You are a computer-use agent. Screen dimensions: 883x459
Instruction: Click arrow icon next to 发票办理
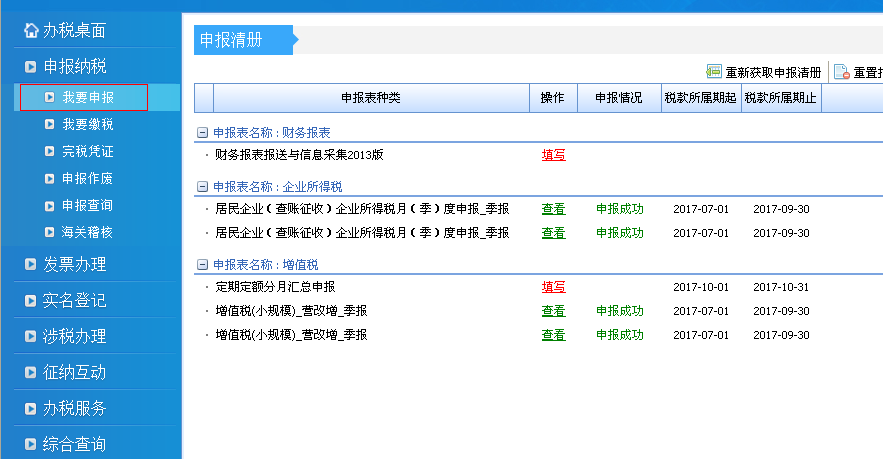(31, 265)
